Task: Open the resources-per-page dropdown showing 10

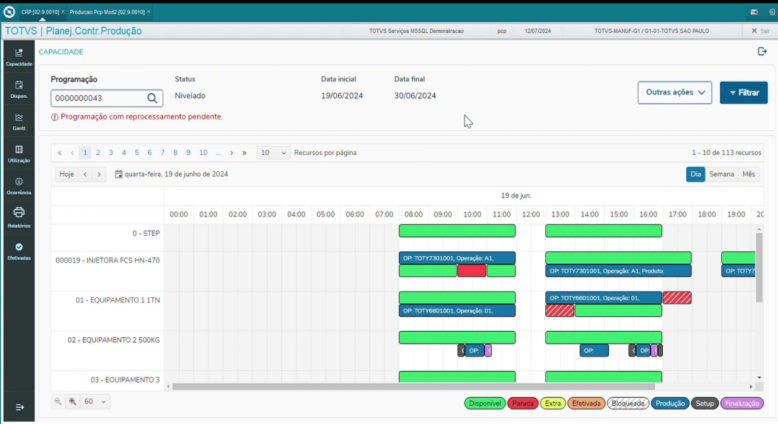Action: [x=271, y=153]
